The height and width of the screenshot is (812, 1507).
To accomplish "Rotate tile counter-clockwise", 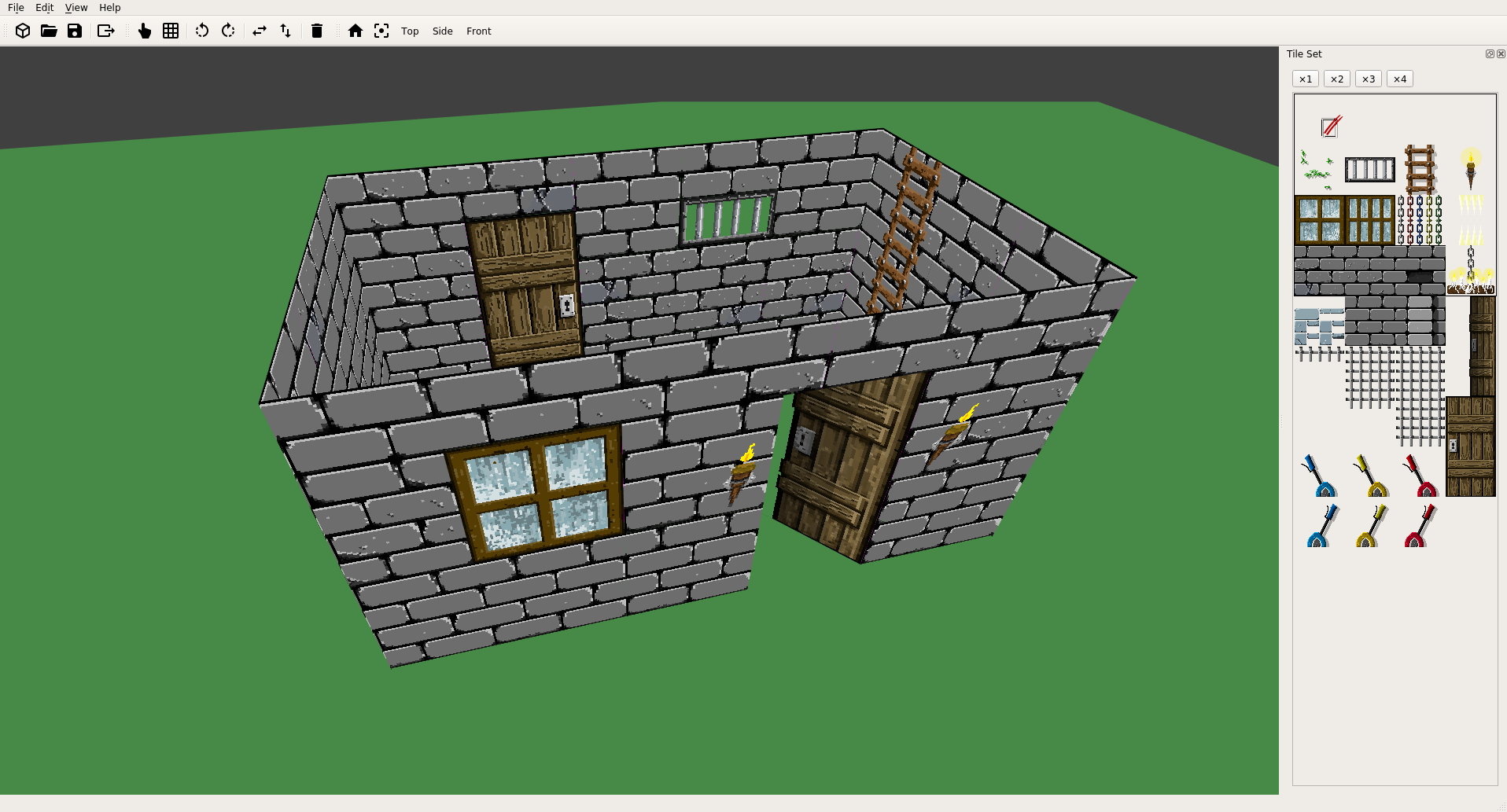I will (x=202, y=31).
